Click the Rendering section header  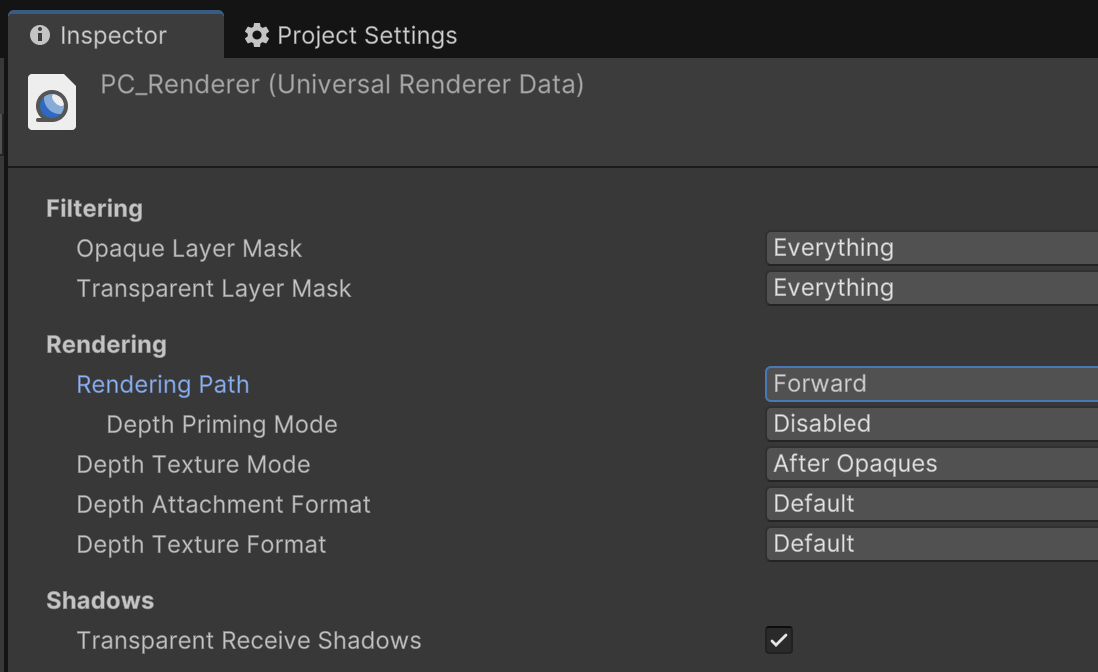click(106, 344)
